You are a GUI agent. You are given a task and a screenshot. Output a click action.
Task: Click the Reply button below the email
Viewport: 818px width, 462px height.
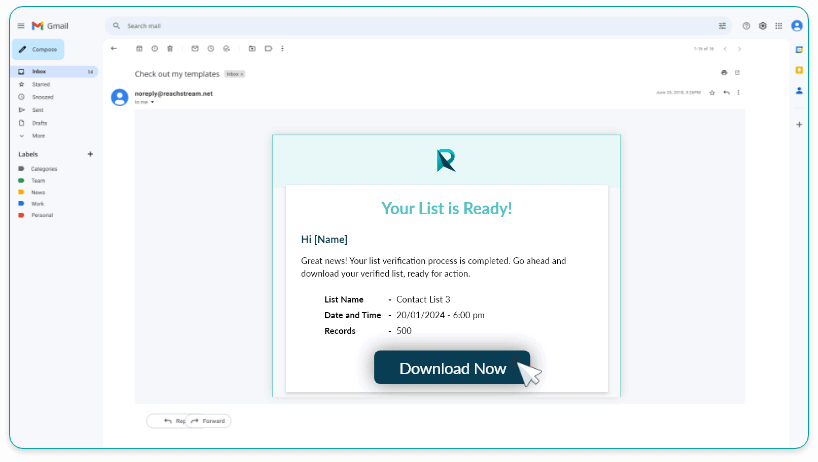[167, 421]
